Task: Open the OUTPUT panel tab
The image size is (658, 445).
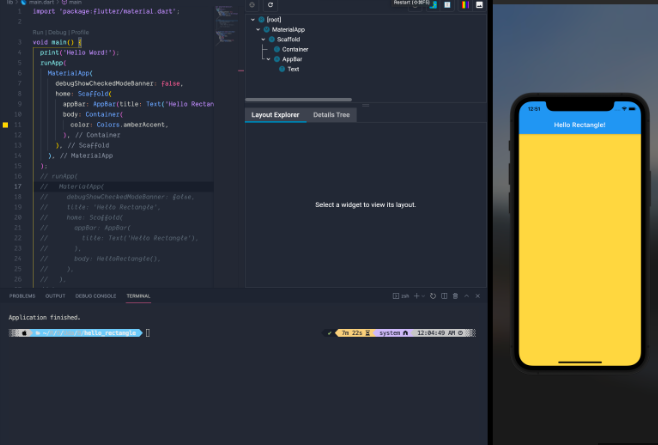Action: pos(55,296)
